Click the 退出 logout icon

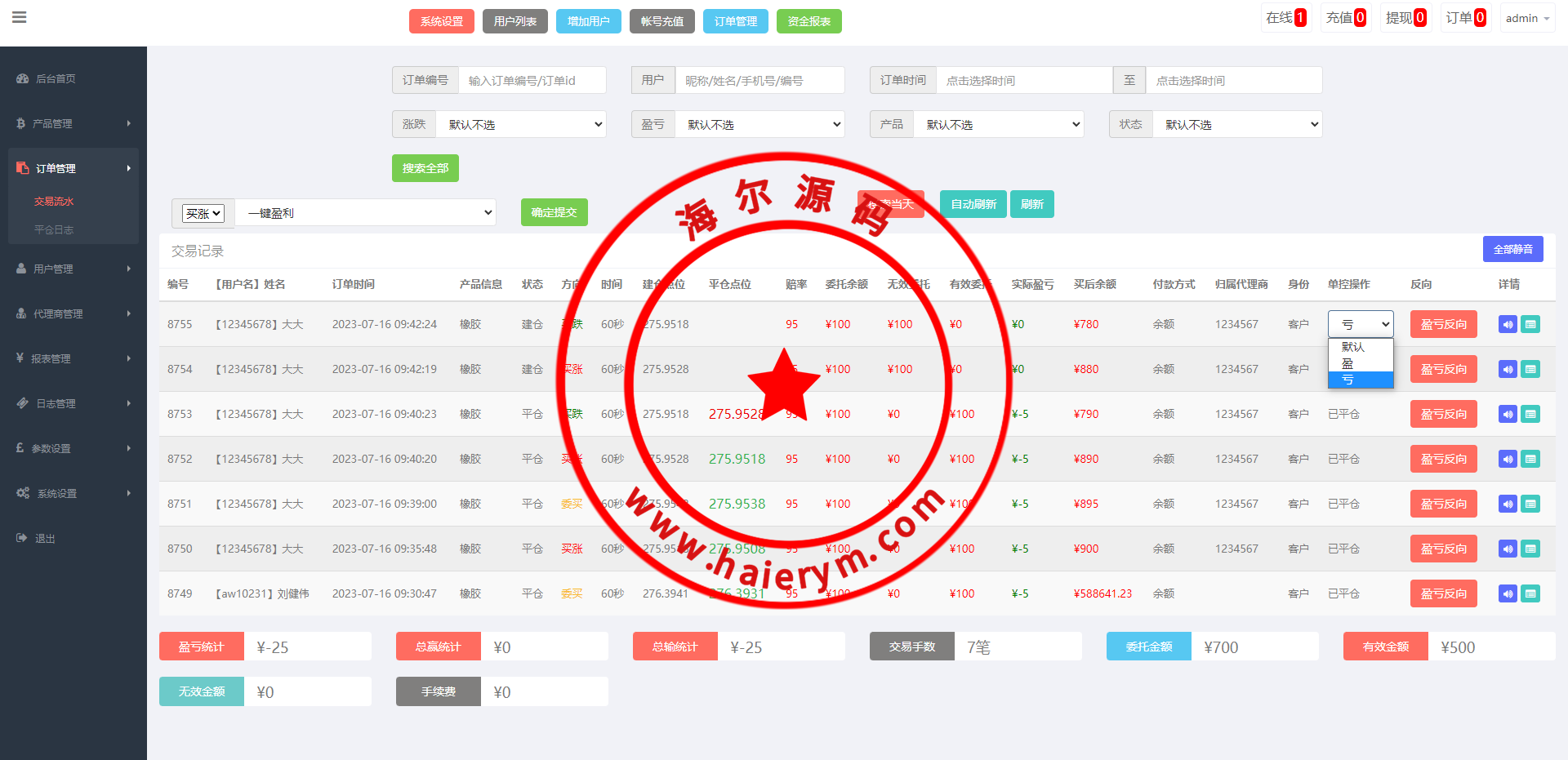tap(22, 538)
